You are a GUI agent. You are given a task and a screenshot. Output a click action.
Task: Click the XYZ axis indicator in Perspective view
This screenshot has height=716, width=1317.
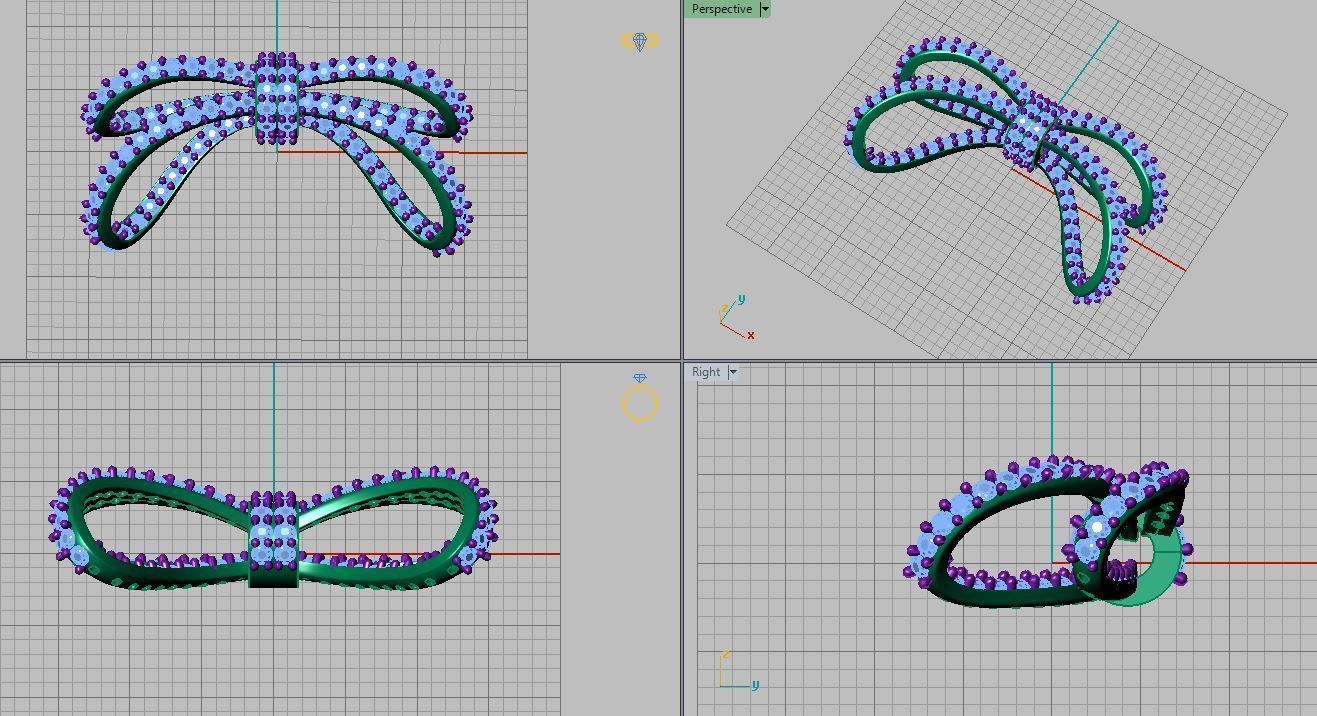coord(736,317)
